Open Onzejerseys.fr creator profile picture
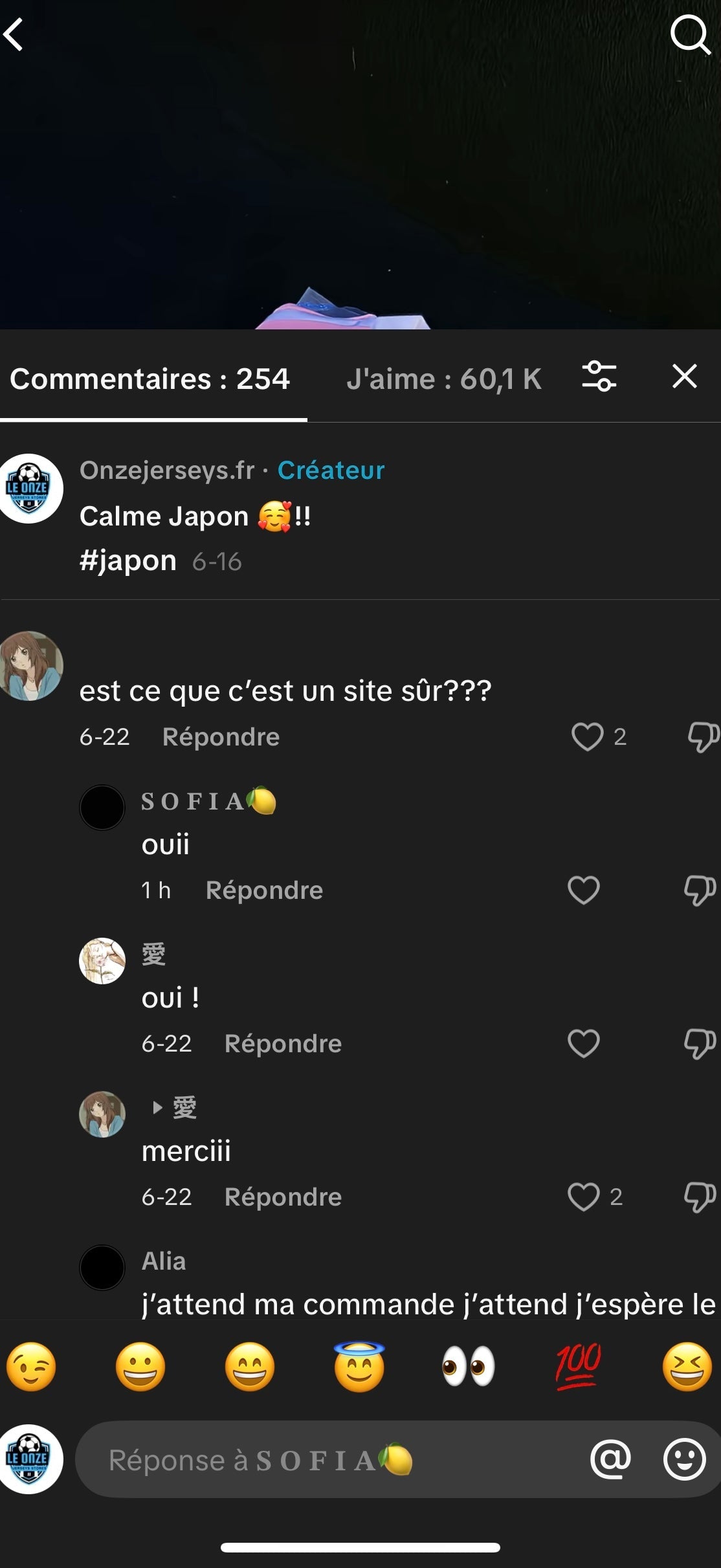This screenshot has width=721, height=1568. pyautogui.click(x=30, y=488)
